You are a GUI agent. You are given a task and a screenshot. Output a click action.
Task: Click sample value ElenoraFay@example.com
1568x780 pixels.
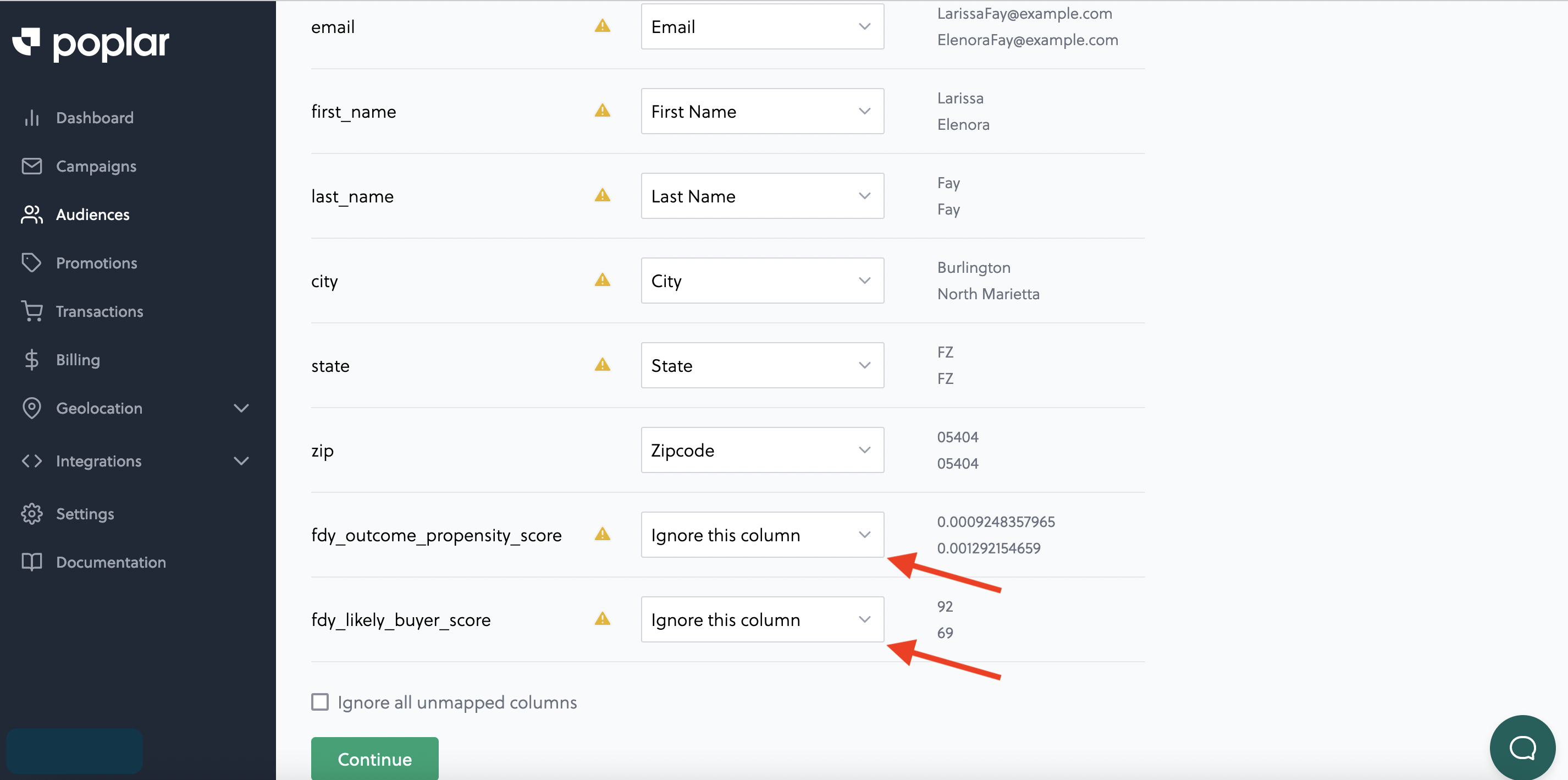point(1028,40)
